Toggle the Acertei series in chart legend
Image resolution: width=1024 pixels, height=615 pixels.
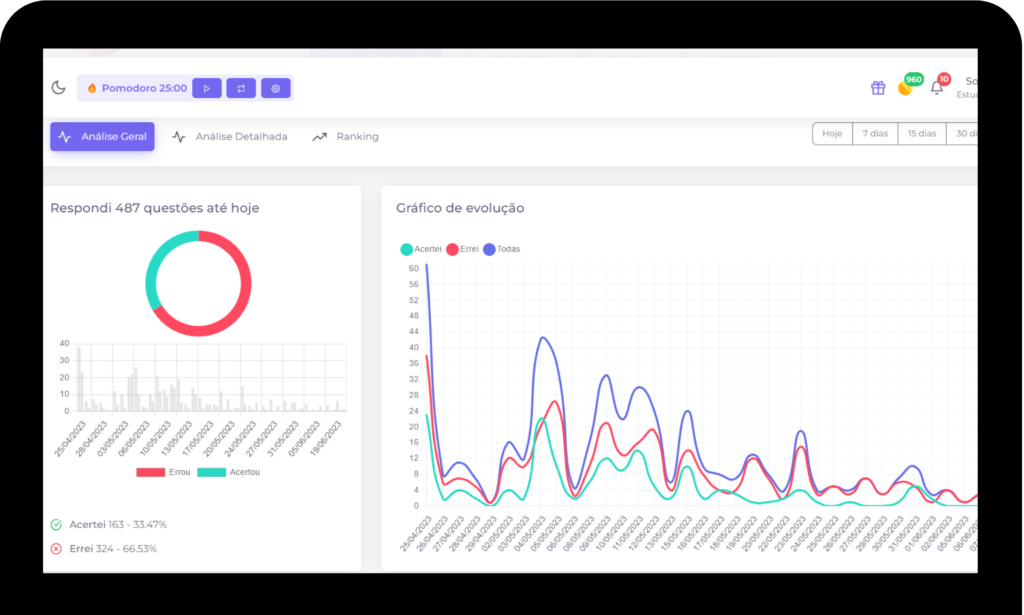421,249
